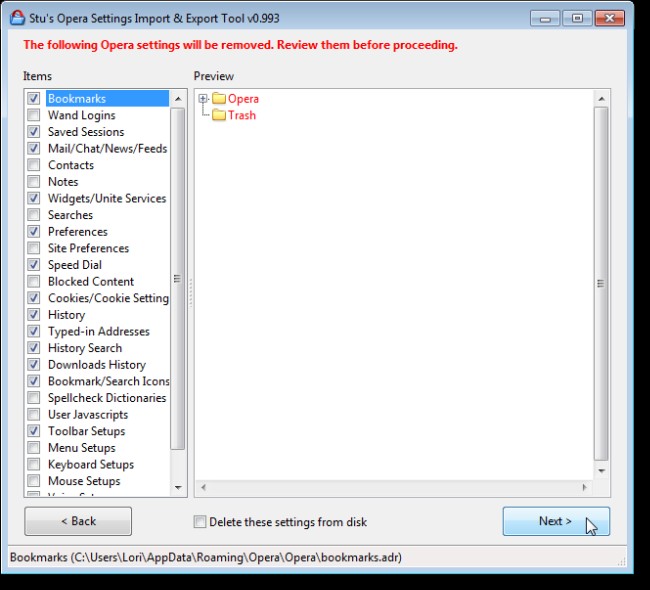
Task: Uncheck Downloads History checkbox
Action: click(34, 364)
